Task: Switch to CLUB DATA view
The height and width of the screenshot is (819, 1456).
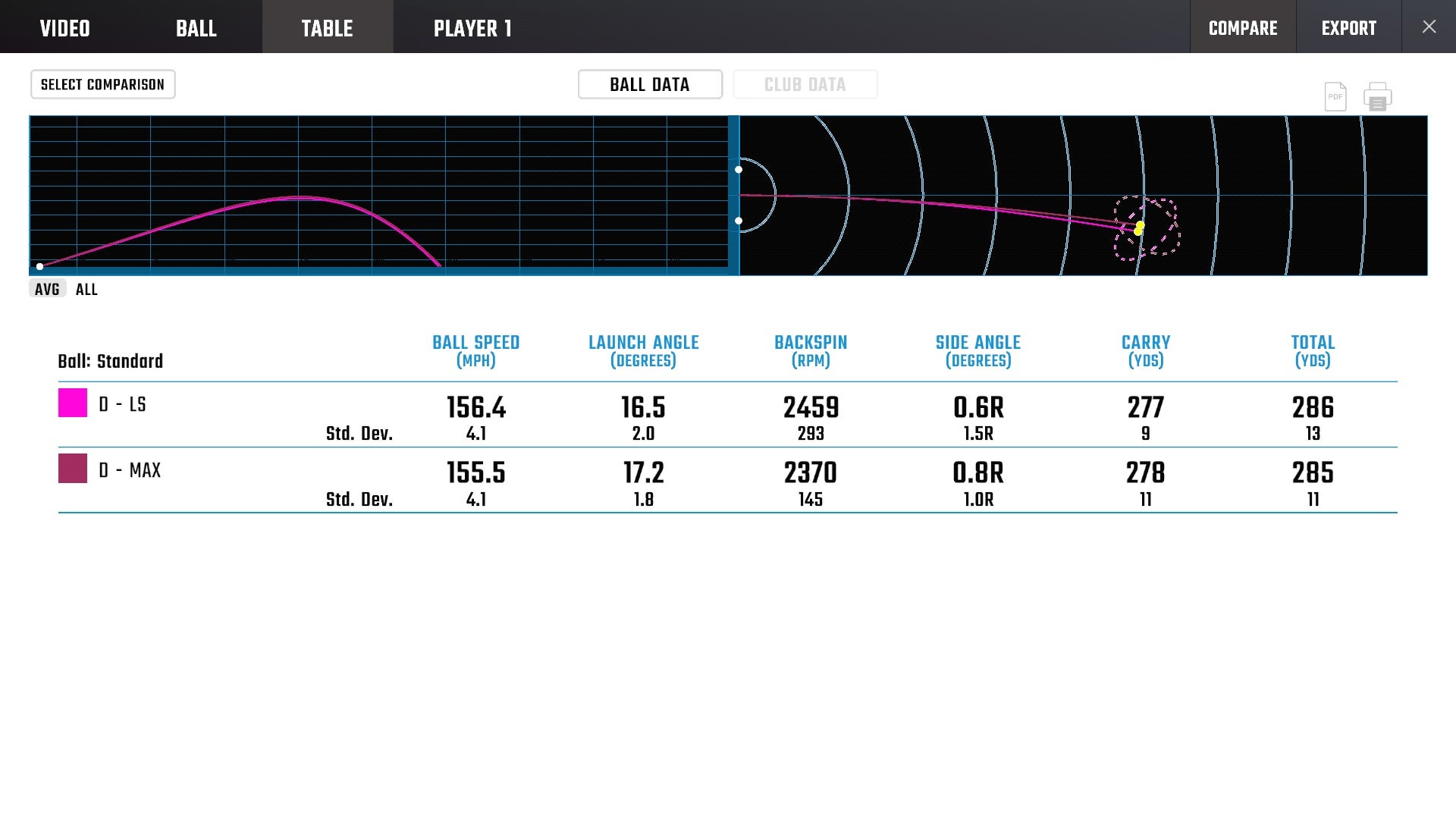Action: 805,84
